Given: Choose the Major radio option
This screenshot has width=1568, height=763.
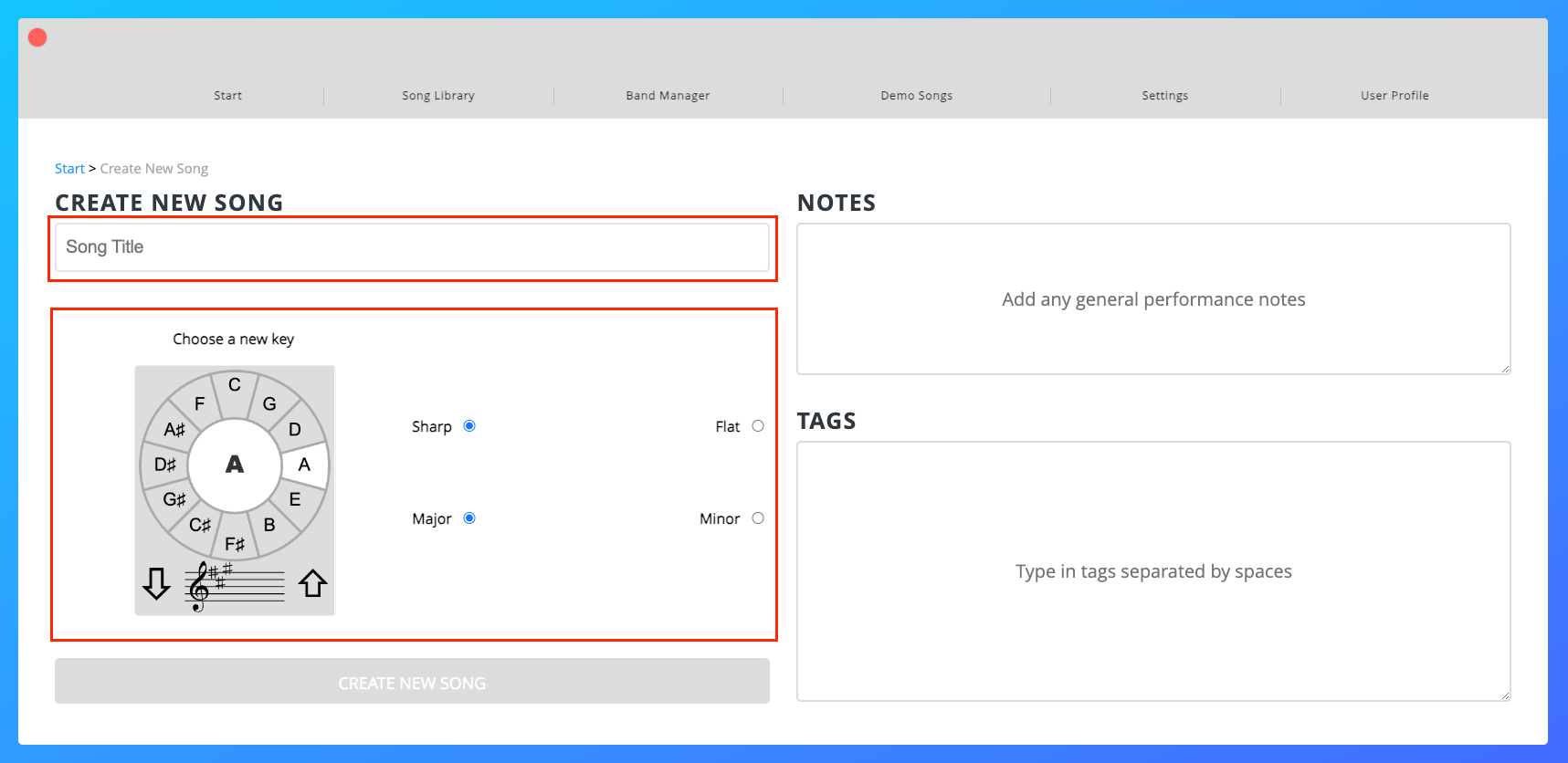Looking at the screenshot, I should click(x=469, y=518).
